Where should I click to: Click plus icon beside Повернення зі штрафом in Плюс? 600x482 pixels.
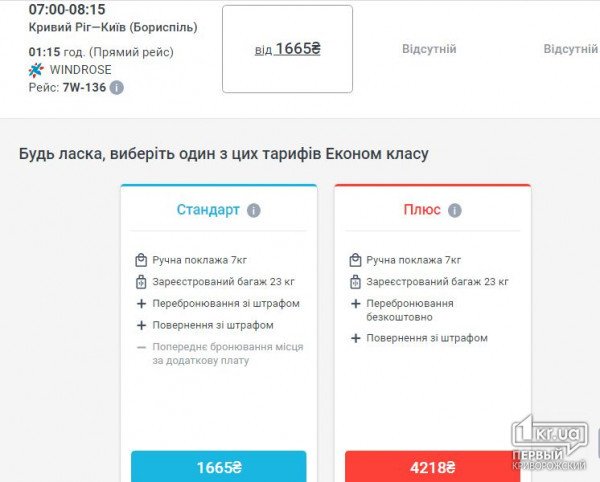355,338
